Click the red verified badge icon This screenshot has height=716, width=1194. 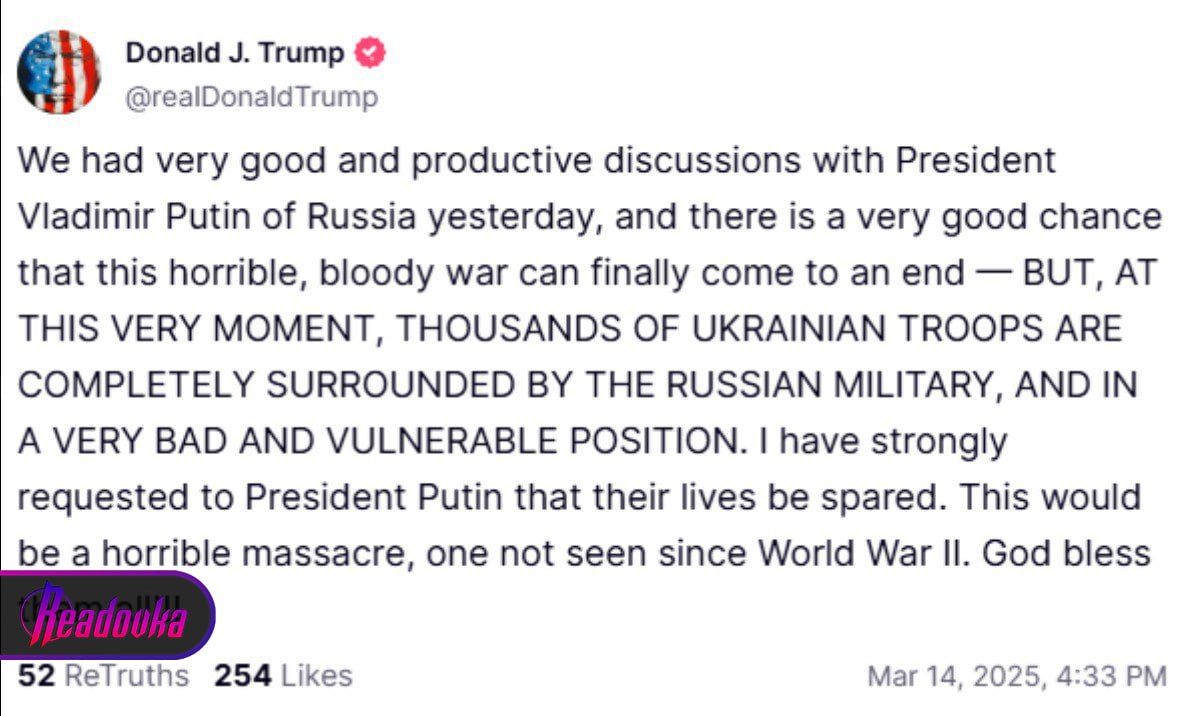coord(371,53)
